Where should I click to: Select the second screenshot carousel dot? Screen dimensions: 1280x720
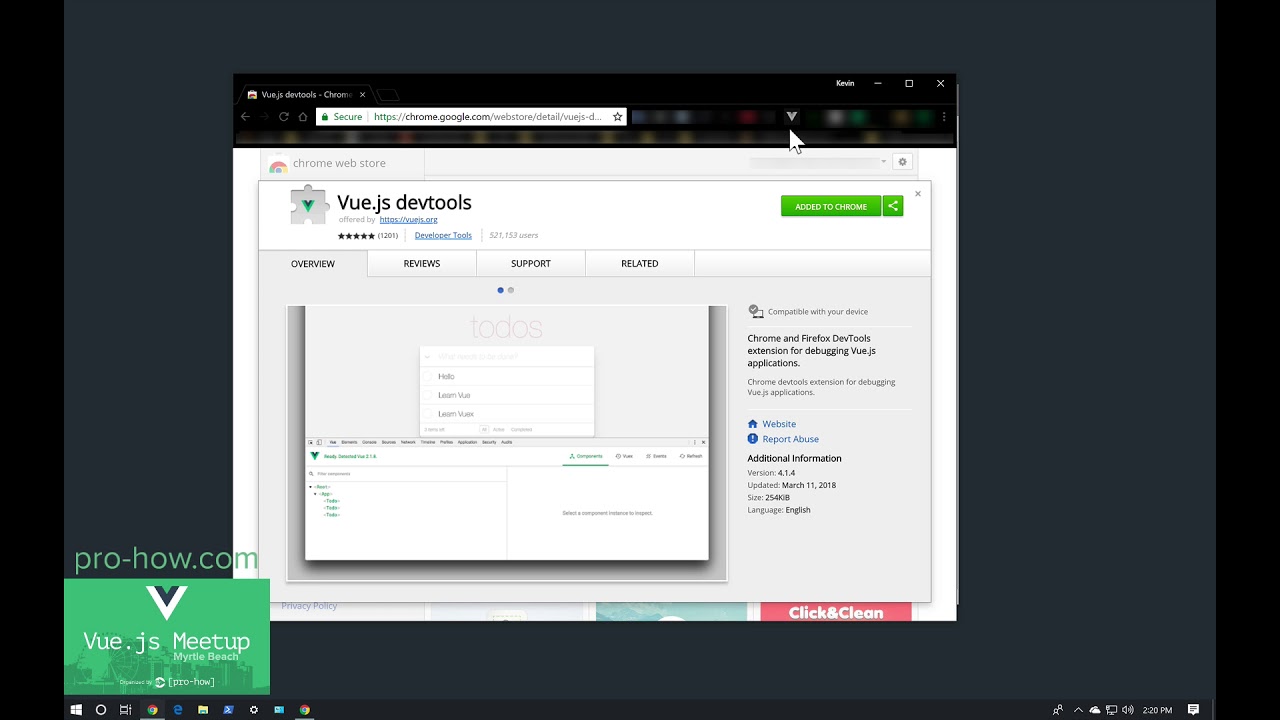click(511, 290)
